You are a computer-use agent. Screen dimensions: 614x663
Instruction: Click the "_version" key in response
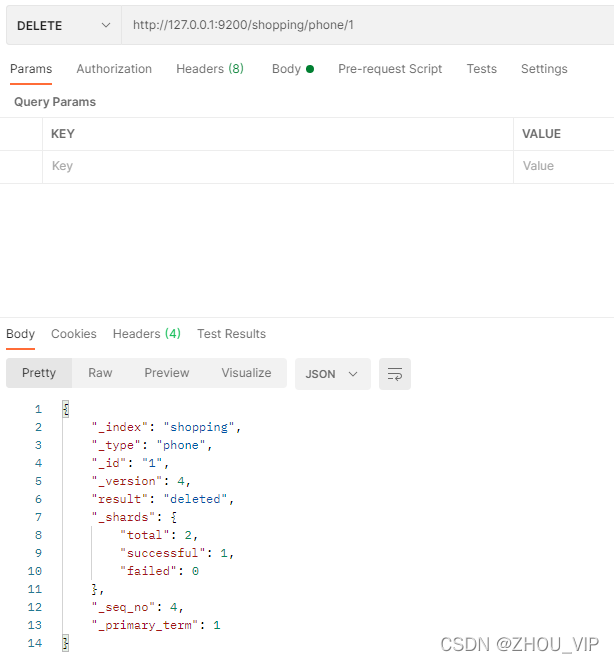127,481
